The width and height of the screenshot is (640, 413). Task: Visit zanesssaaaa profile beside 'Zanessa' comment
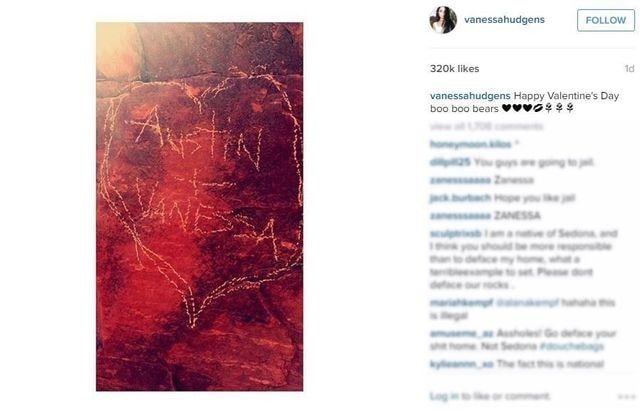point(460,180)
